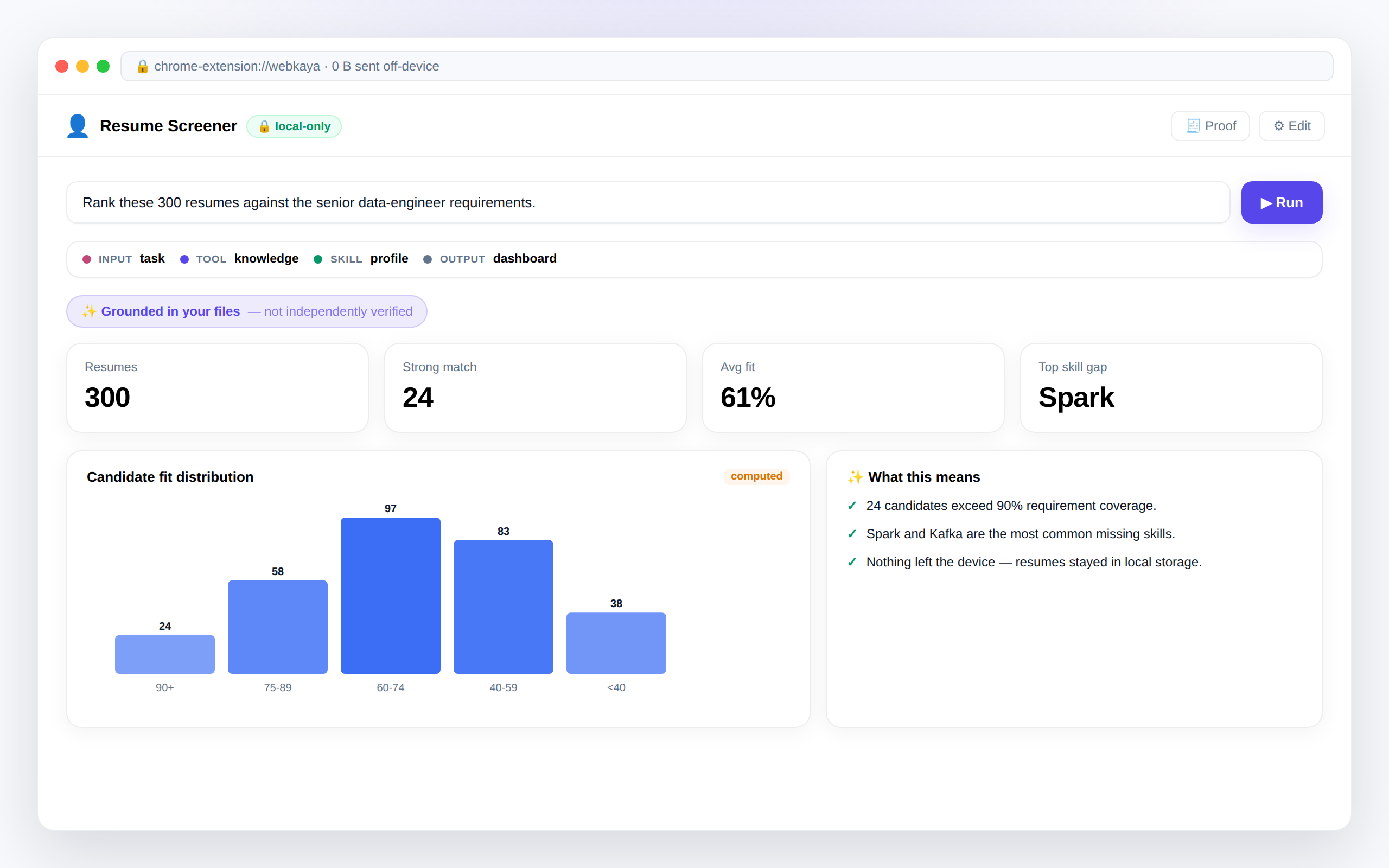The image size is (1389, 868).
Task: Click the purple Run button
Action: point(1282,203)
